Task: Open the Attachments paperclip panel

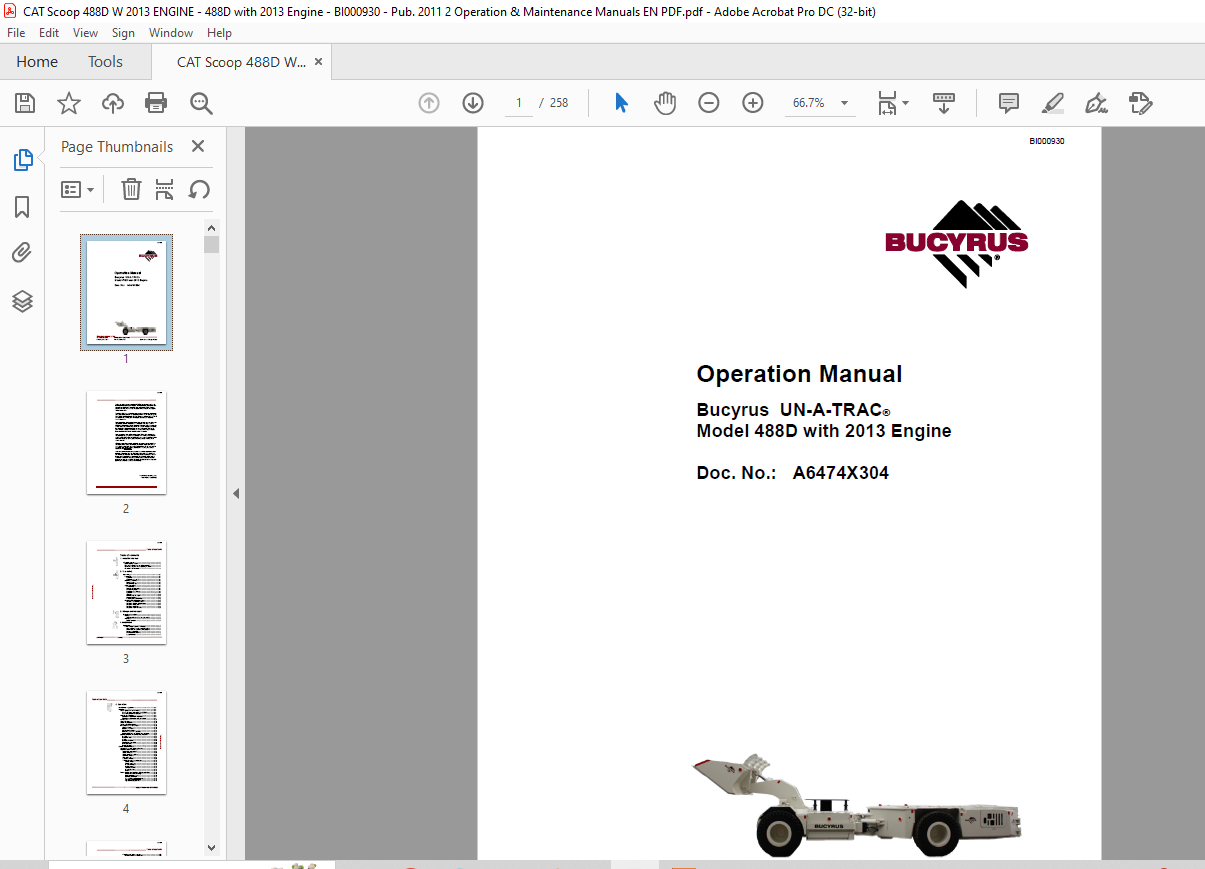Action: (x=22, y=253)
